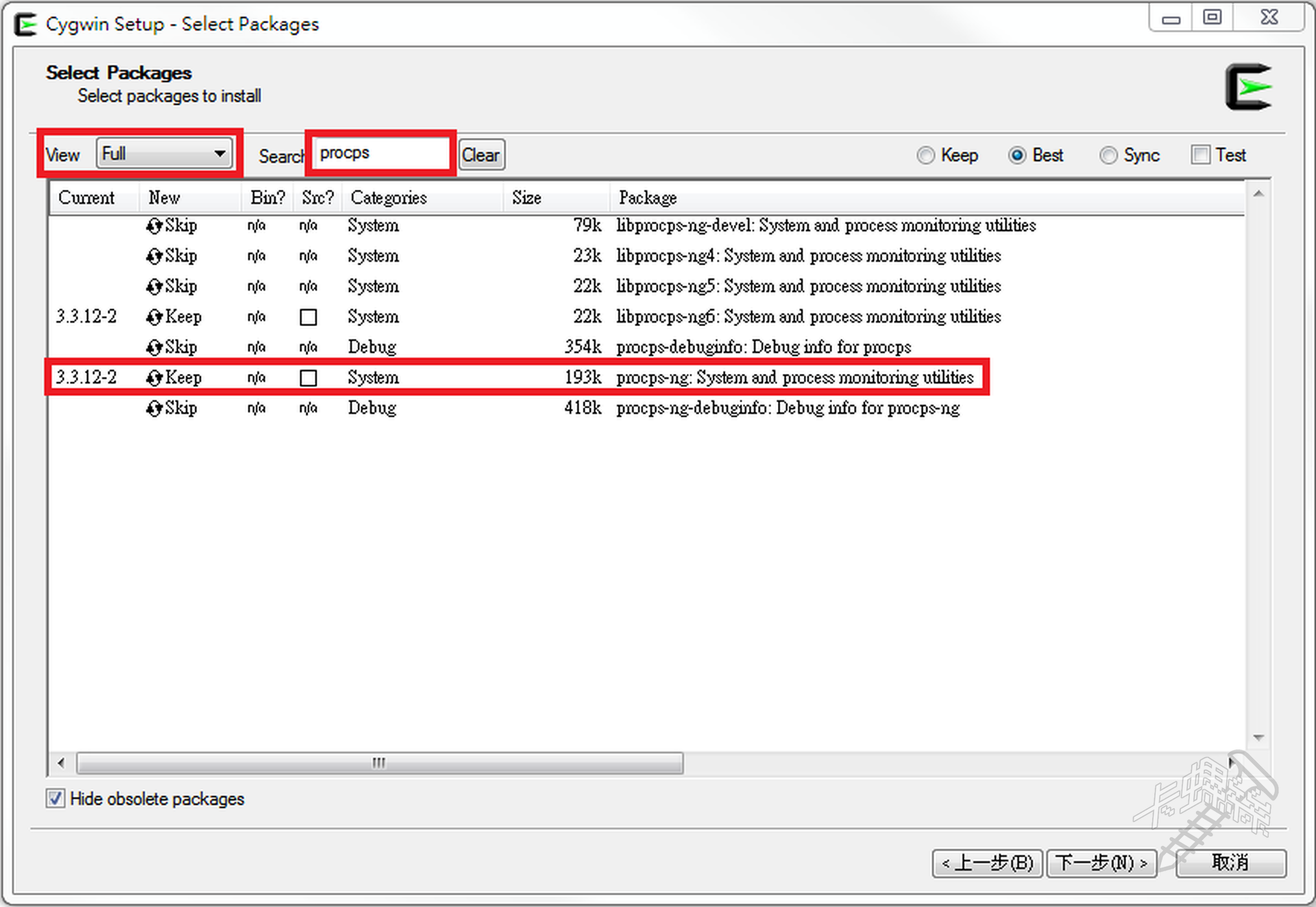Enable Src checkbox for libprocps-ng6
The height and width of the screenshot is (907, 1316).
click(x=308, y=317)
